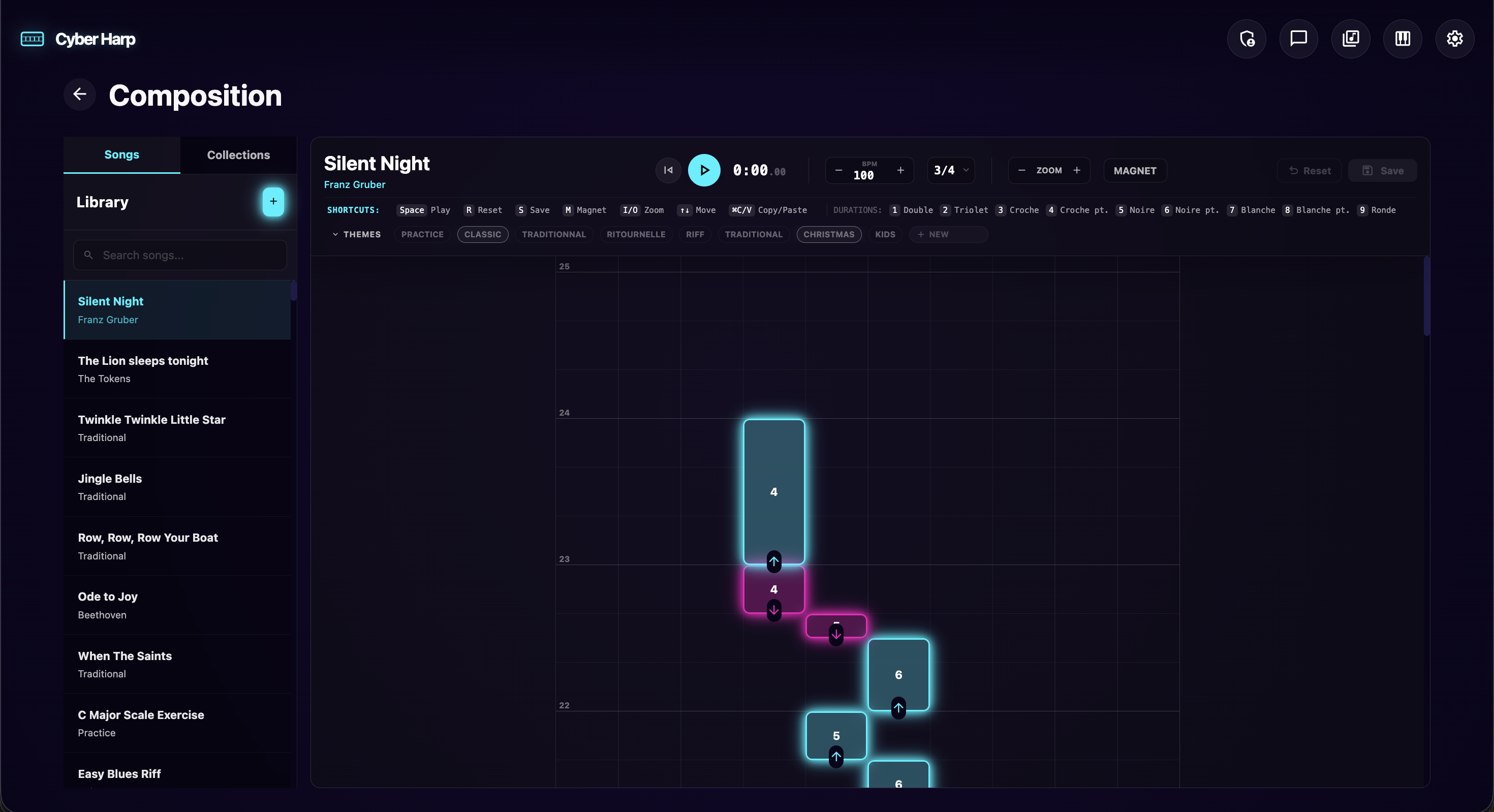Toggle the MAGNET snapping button
1494x812 pixels.
pyautogui.click(x=1134, y=171)
